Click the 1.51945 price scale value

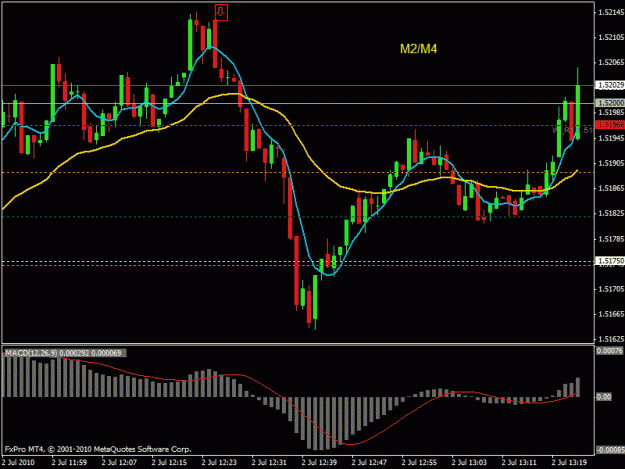(x=611, y=138)
